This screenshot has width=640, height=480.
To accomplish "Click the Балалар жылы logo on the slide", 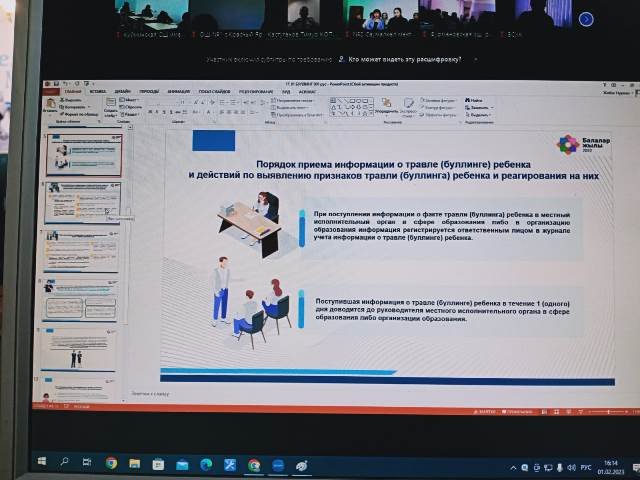I will coord(584,144).
